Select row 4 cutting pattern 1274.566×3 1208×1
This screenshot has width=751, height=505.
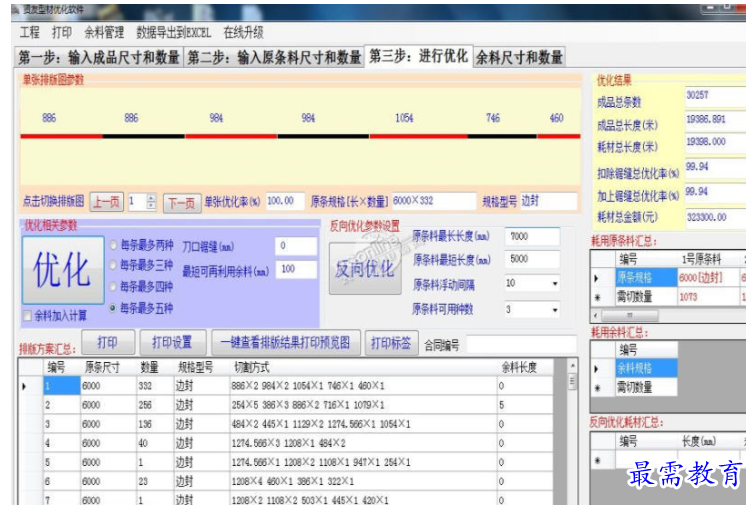[363, 443]
